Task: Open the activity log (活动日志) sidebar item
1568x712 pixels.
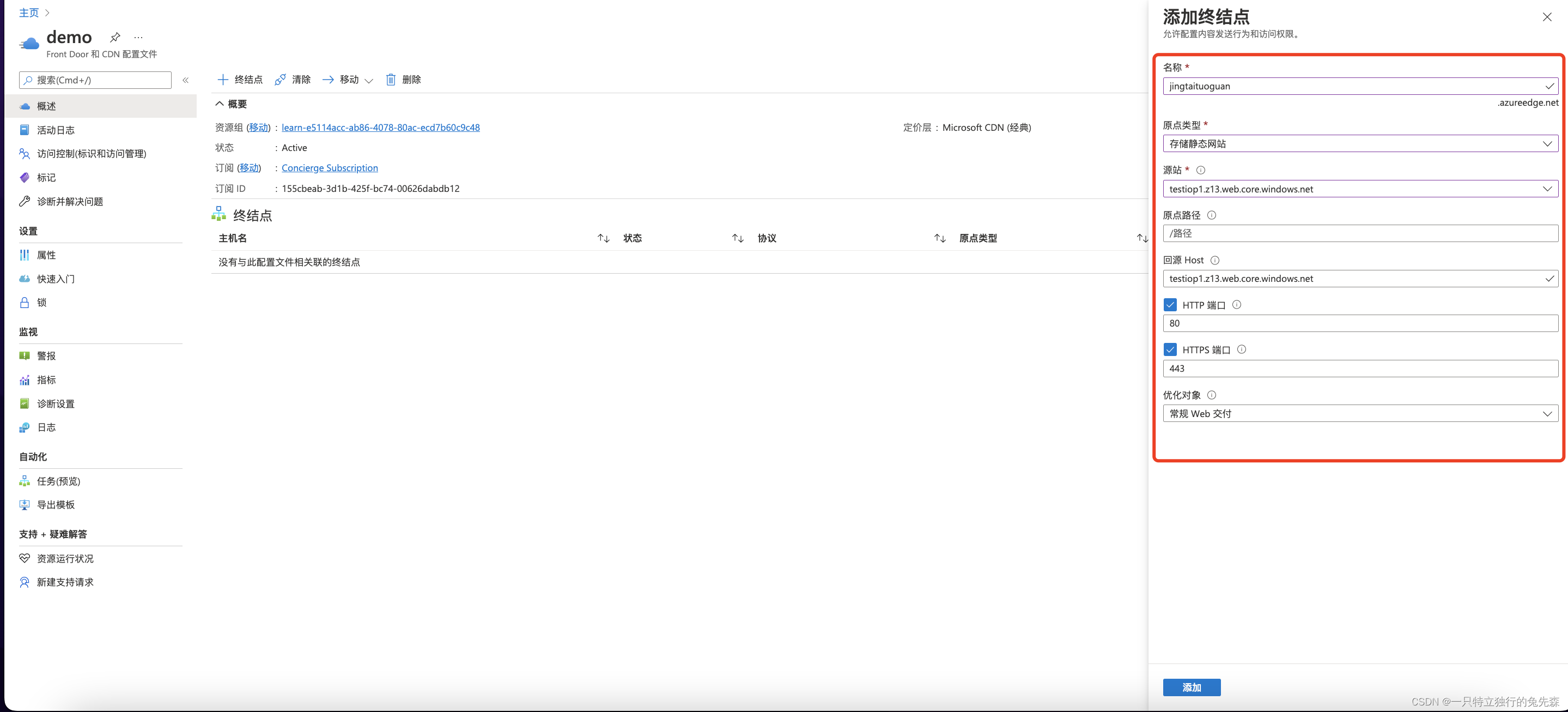Action: tap(56, 130)
